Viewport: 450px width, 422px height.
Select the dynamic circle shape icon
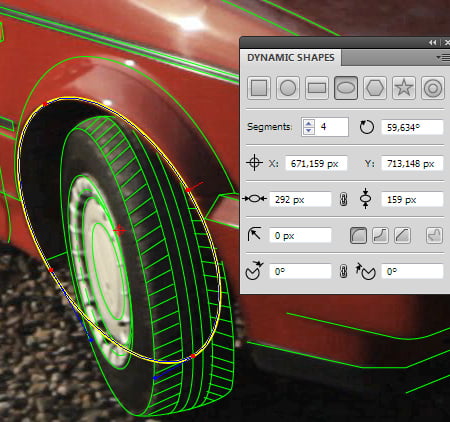click(x=288, y=88)
